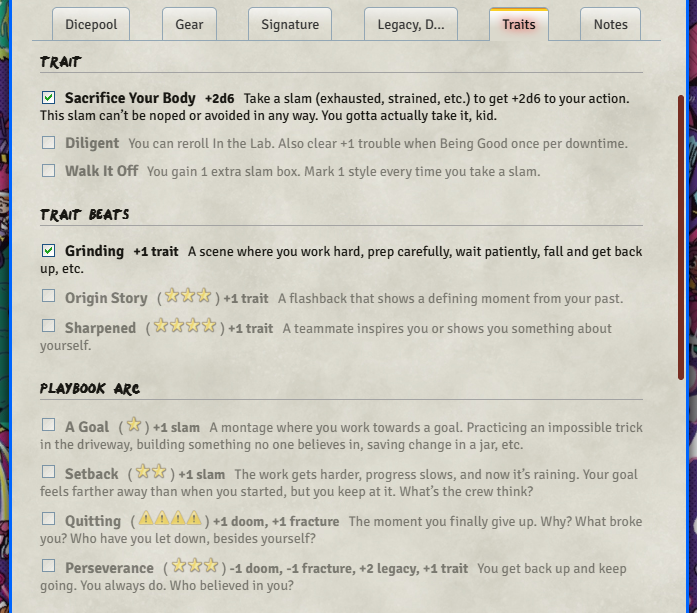The image size is (697, 613).
Task: Click the three stars beside Origin Story
Action: pyautogui.click(x=188, y=297)
